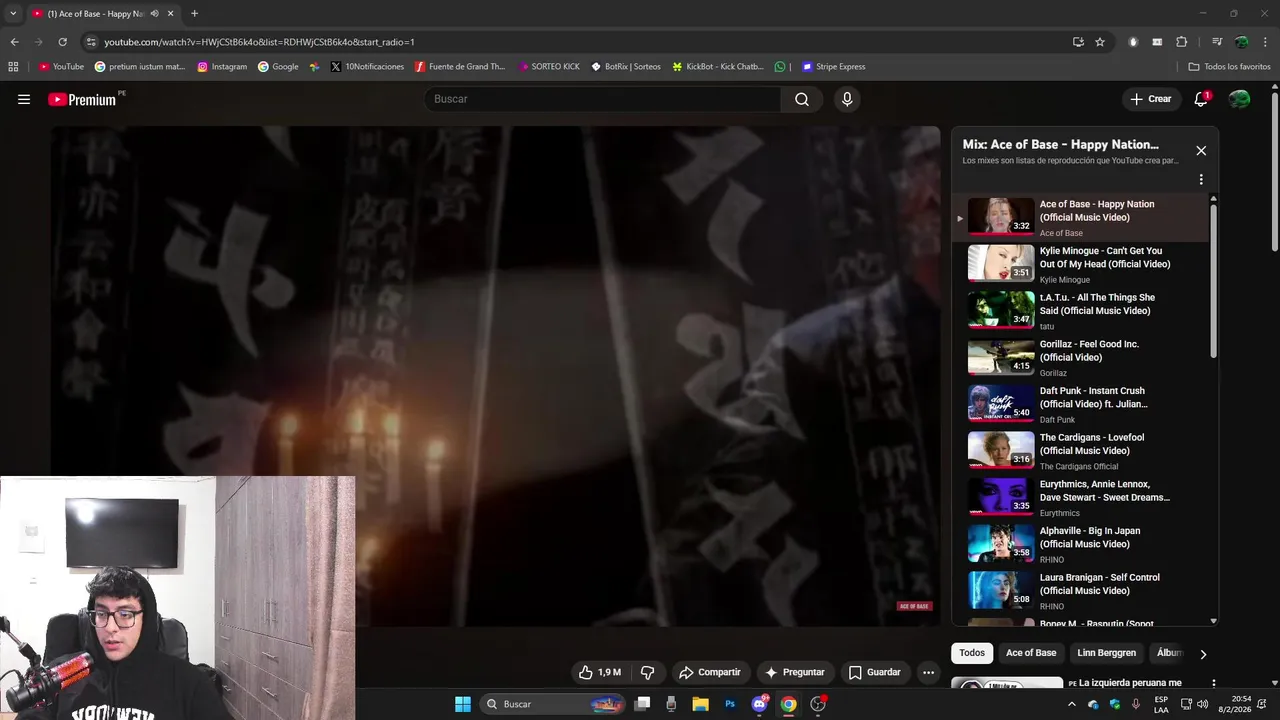1280x720 pixels.
Task: Open the Windows Start menu
Action: 463,704
